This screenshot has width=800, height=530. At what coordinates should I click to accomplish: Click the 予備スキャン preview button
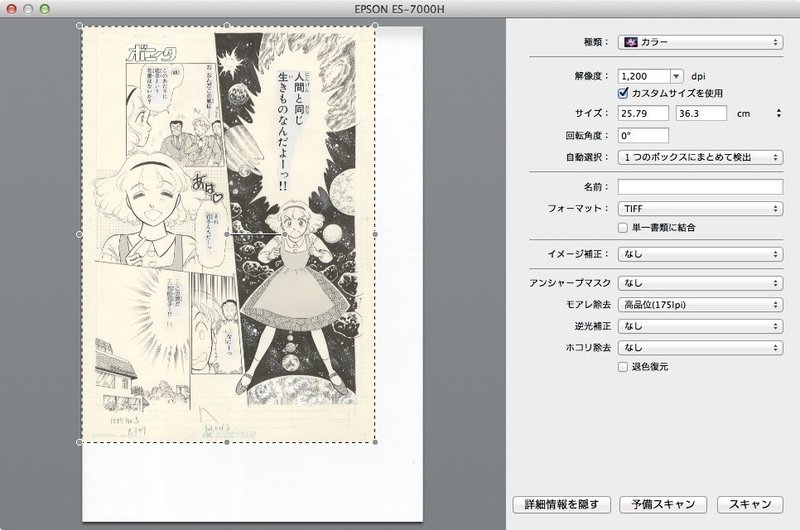(663, 504)
